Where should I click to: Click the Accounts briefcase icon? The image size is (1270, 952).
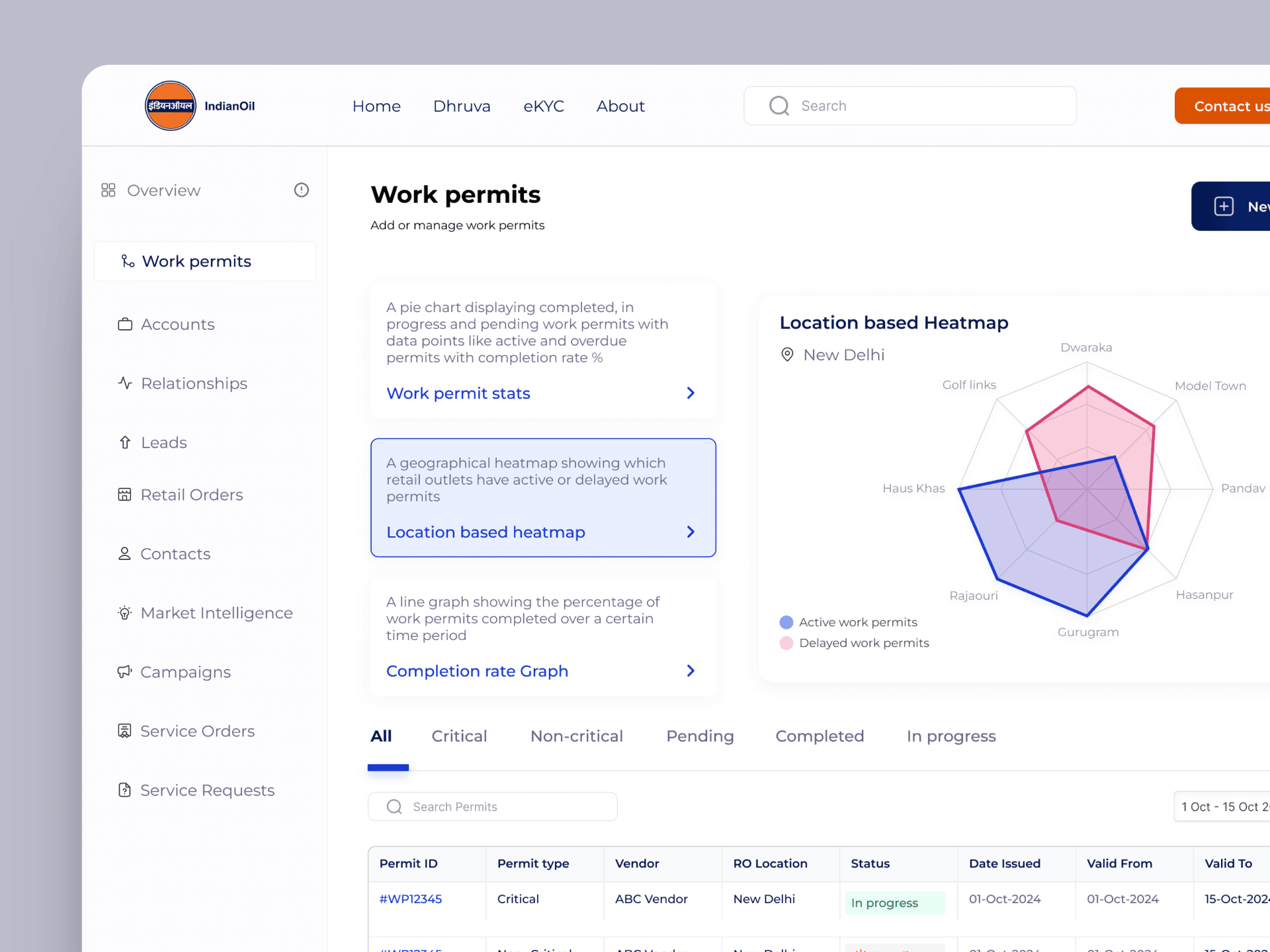coord(125,324)
